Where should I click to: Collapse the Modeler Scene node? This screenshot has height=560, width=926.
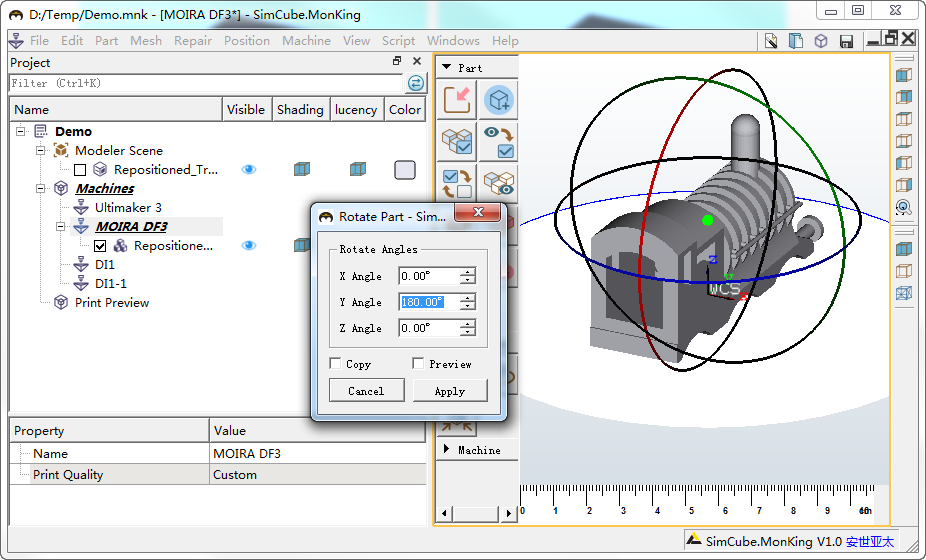pyautogui.click(x=40, y=150)
